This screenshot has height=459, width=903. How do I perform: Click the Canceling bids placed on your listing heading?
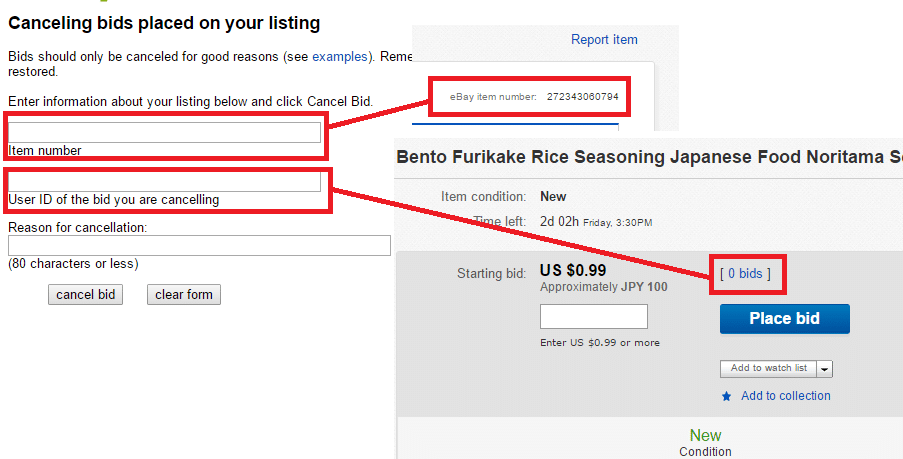[164, 23]
